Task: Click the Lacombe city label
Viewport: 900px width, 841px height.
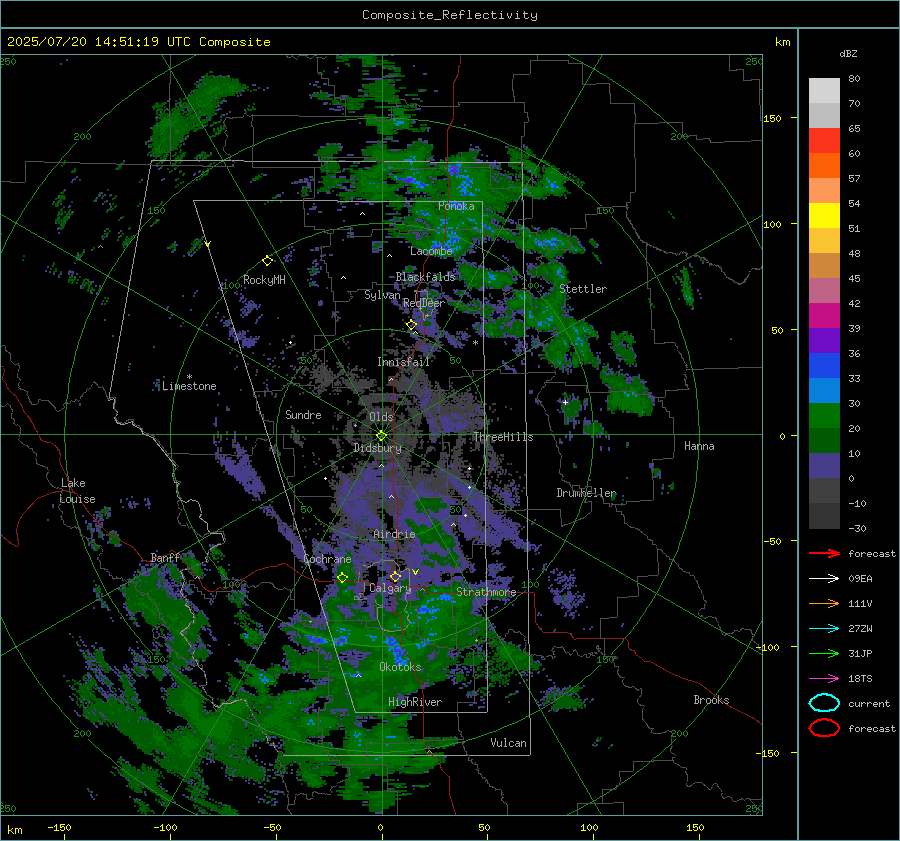Action: (x=431, y=251)
